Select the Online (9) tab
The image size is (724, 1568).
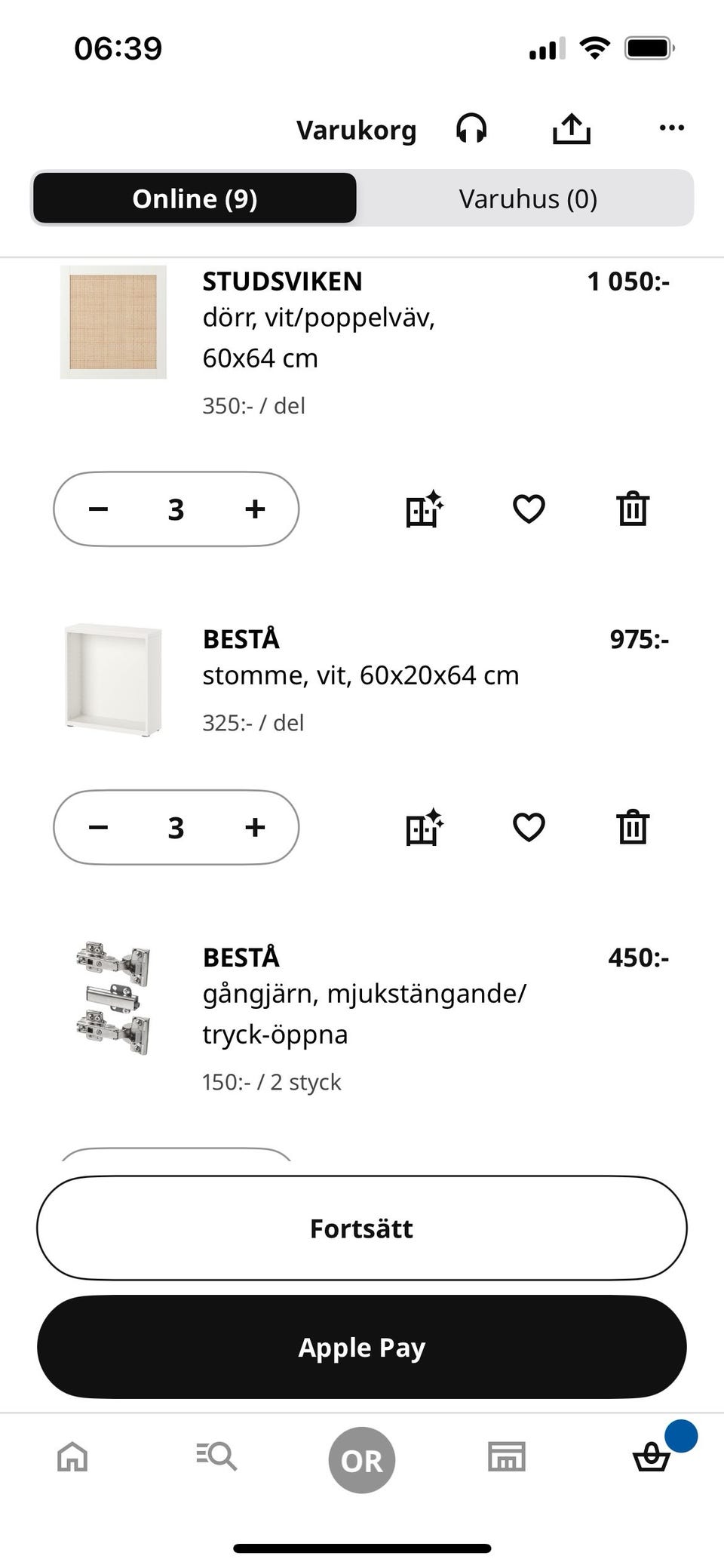tap(195, 198)
